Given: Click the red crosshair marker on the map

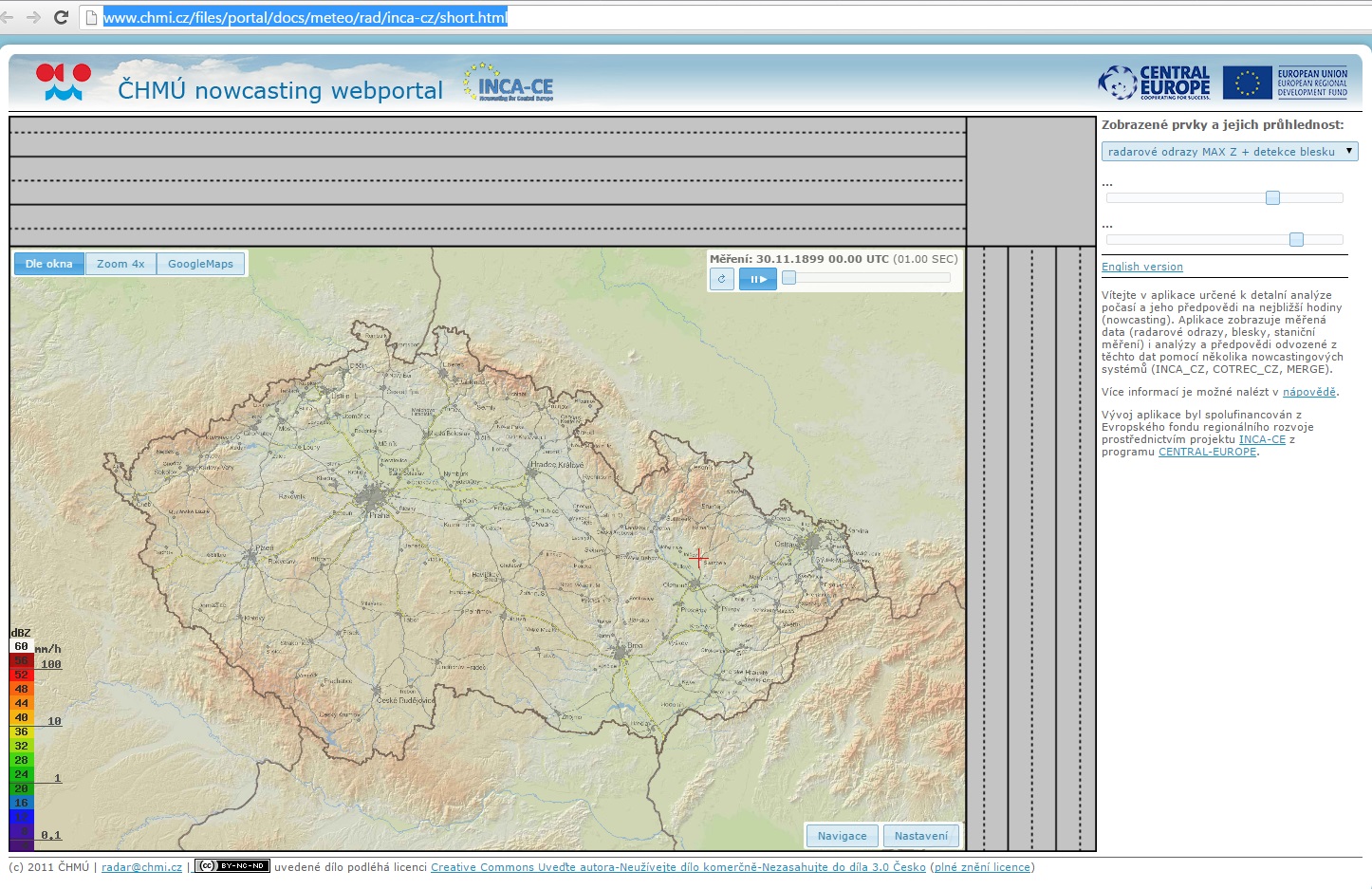Looking at the screenshot, I should [698, 559].
